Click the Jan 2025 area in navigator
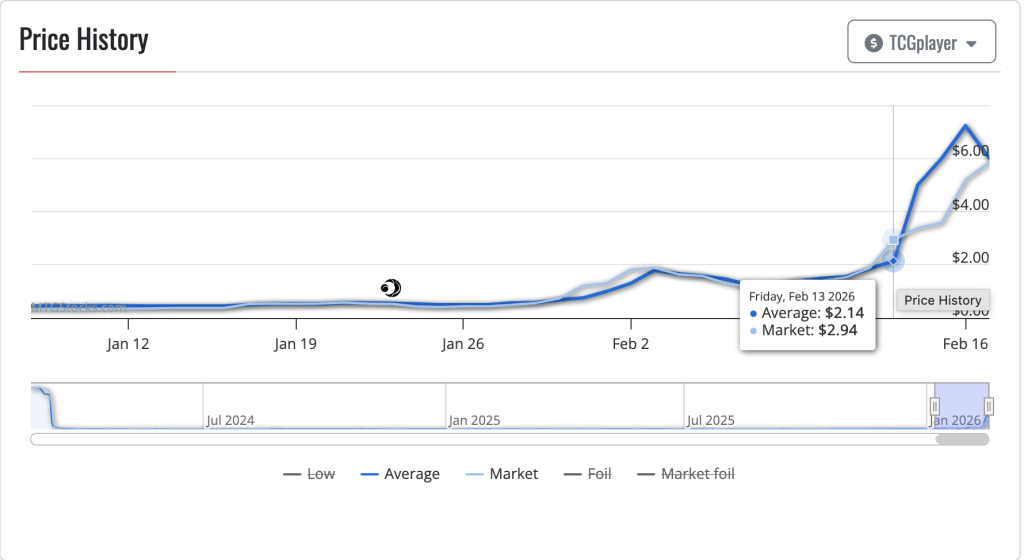 tap(473, 420)
